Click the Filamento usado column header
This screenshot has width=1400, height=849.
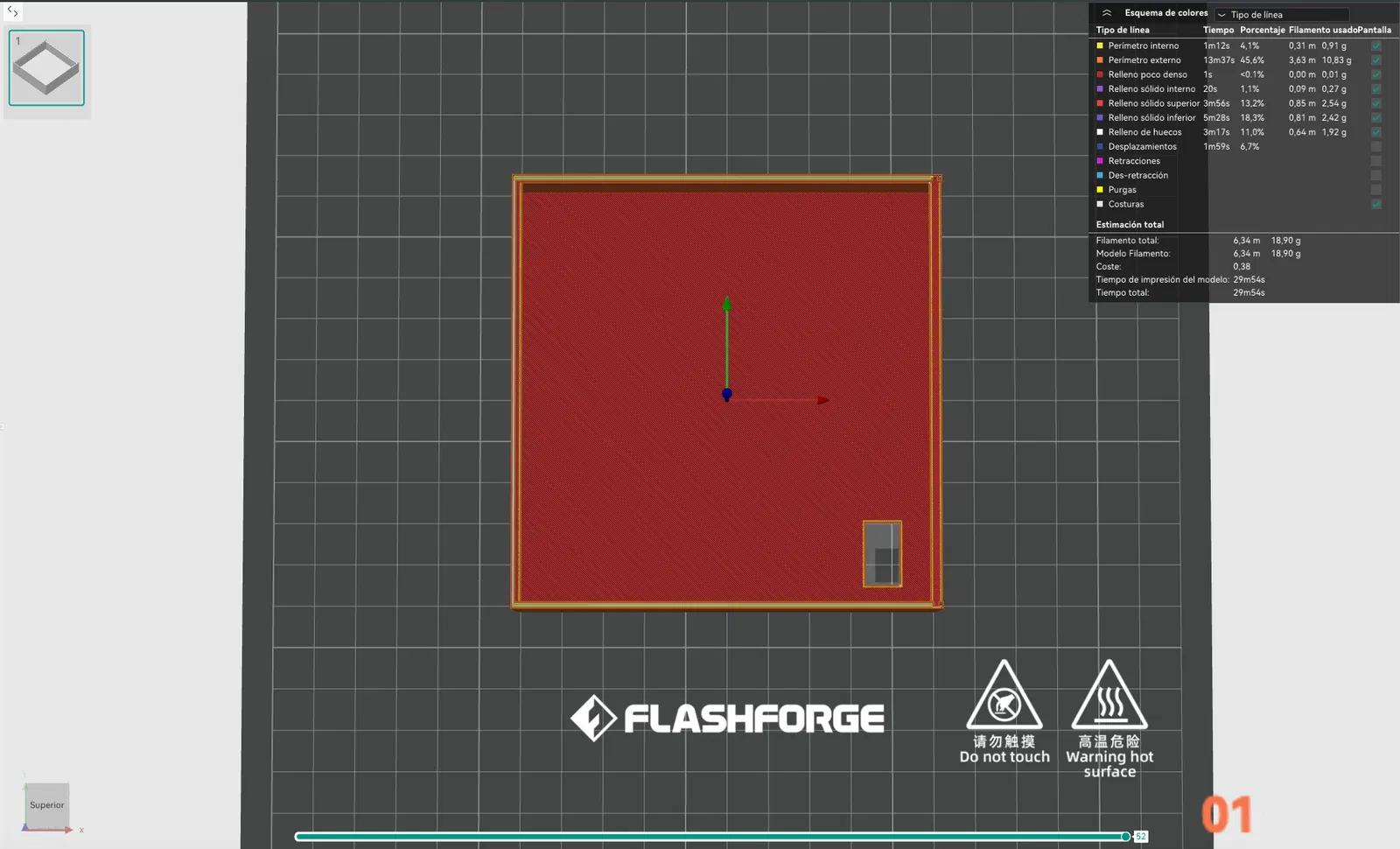click(1323, 30)
